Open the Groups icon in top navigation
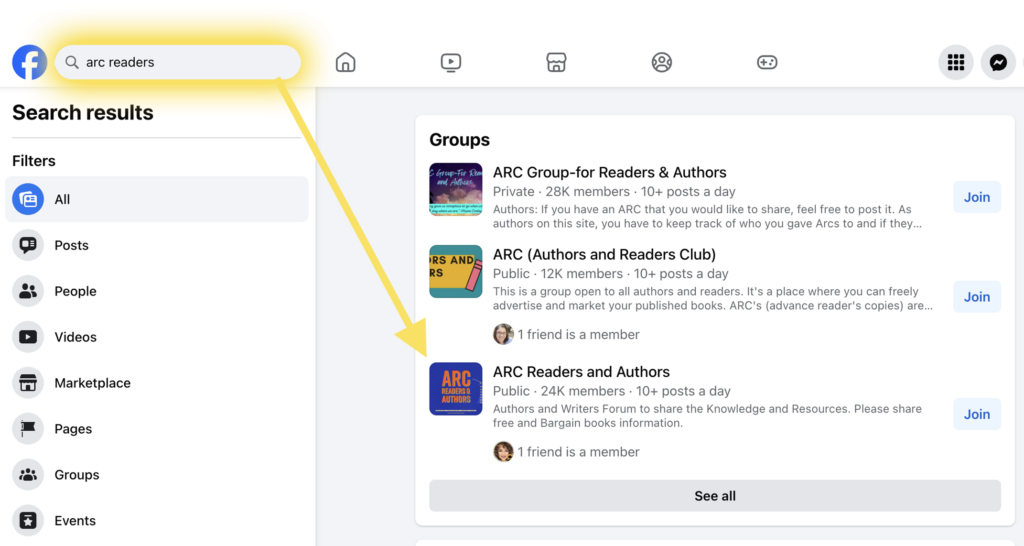This screenshot has height=546, width=1024. click(x=662, y=62)
